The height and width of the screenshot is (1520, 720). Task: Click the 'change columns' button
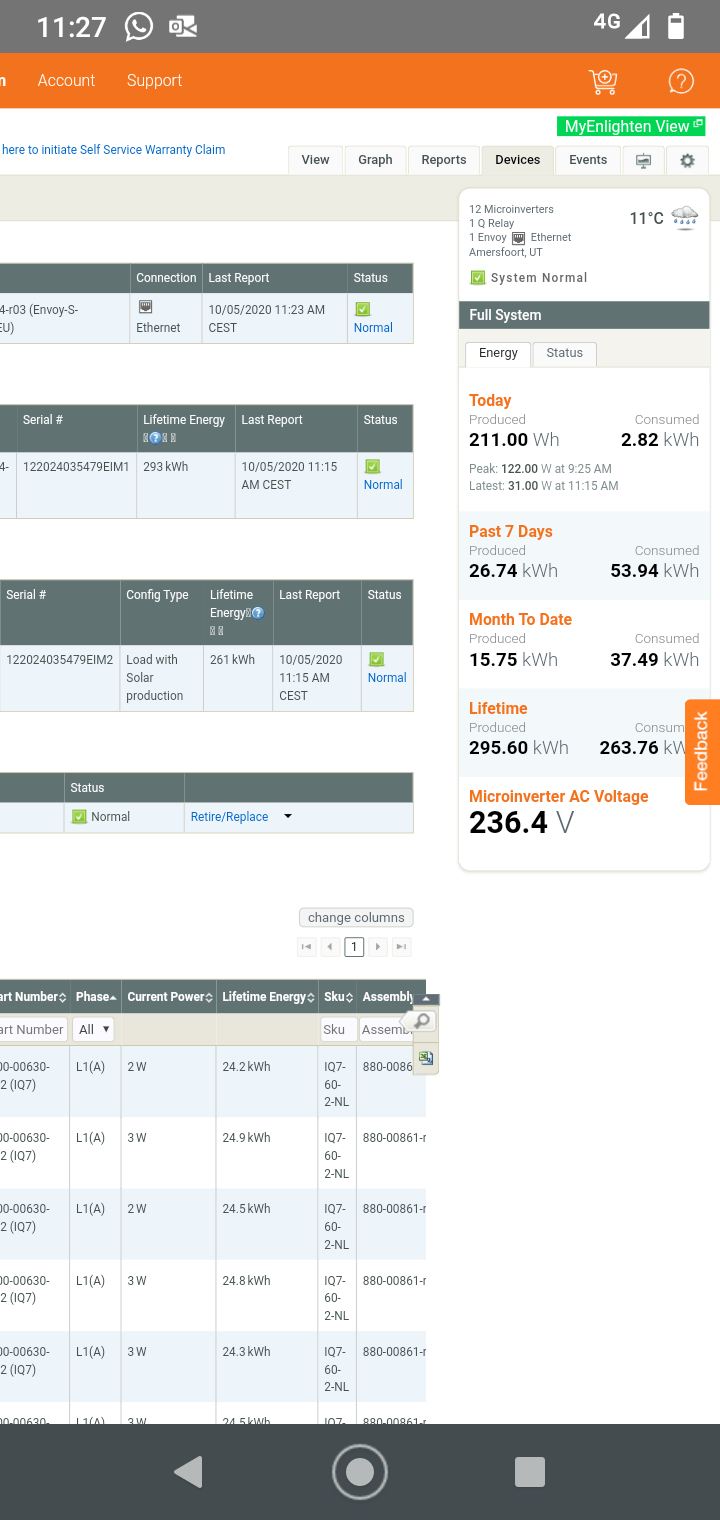pyautogui.click(x=356, y=917)
